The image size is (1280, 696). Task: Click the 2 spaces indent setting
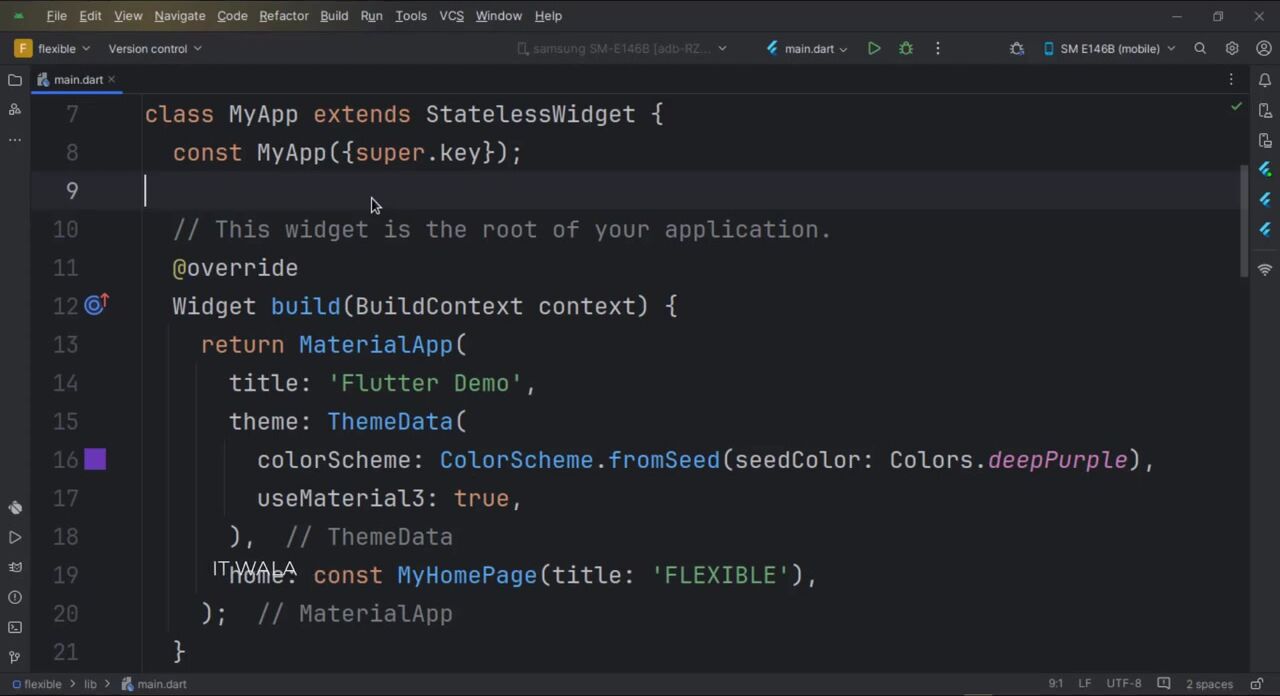[1209, 684]
